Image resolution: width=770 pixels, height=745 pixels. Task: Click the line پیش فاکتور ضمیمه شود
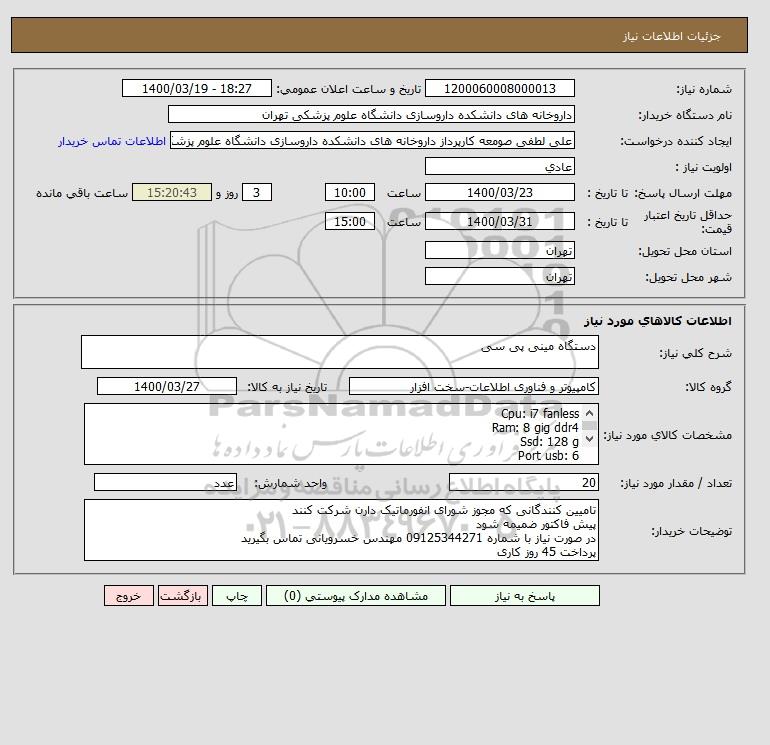(x=536, y=524)
